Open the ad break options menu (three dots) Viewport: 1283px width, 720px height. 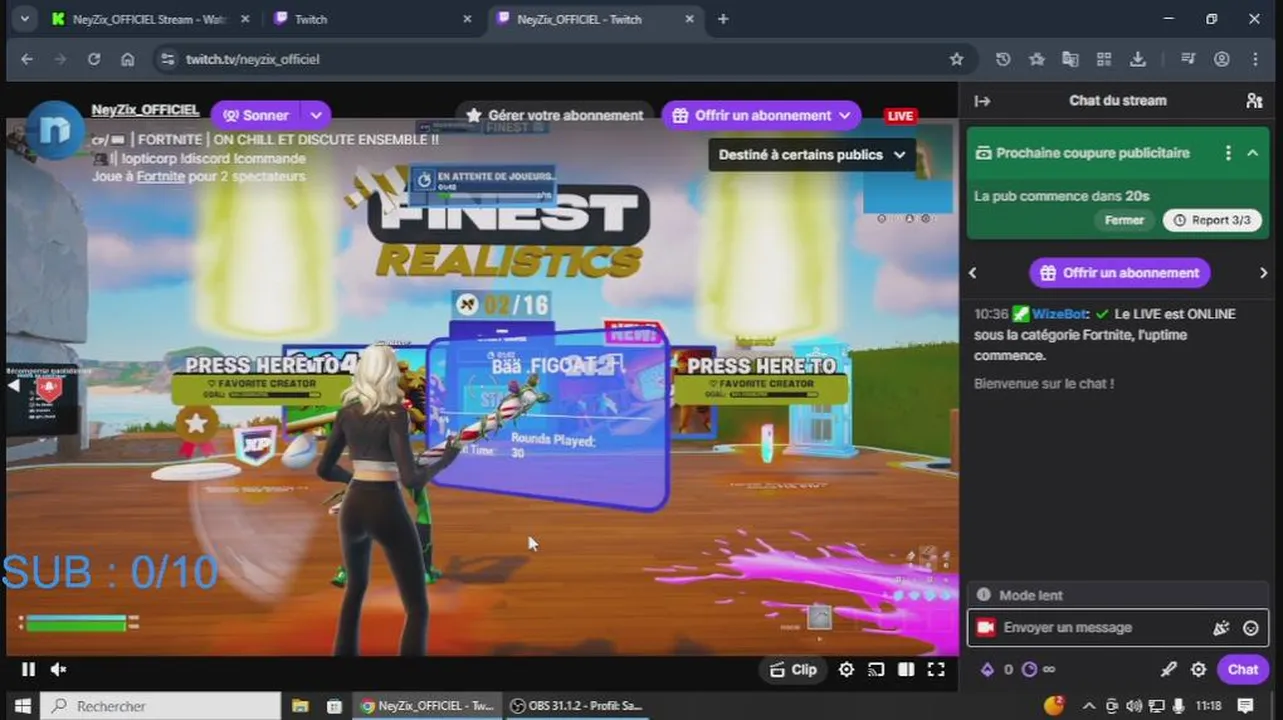(x=1228, y=153)
